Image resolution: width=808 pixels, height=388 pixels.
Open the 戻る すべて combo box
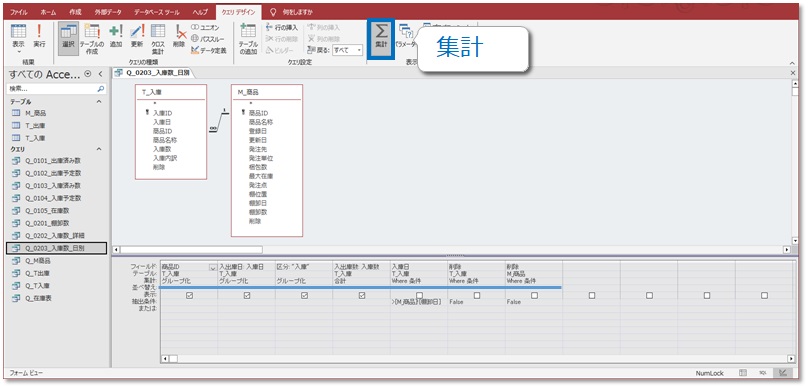[x=347, y=50]
